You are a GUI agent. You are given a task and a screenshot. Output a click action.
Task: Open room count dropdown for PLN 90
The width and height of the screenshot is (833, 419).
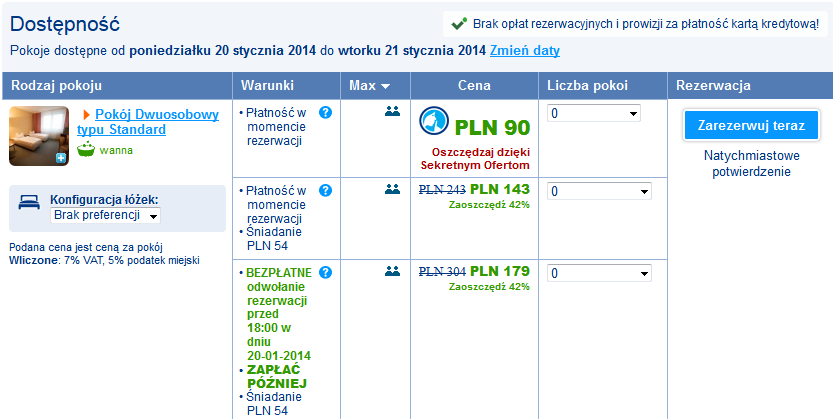coord(594,113)
